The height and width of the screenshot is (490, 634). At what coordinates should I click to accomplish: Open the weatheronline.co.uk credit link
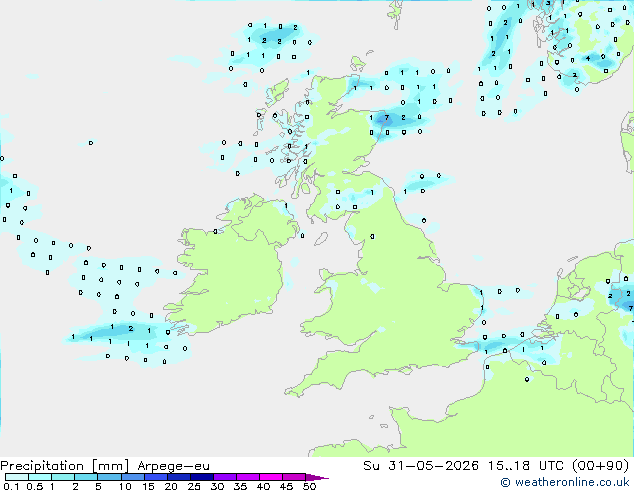565,482
